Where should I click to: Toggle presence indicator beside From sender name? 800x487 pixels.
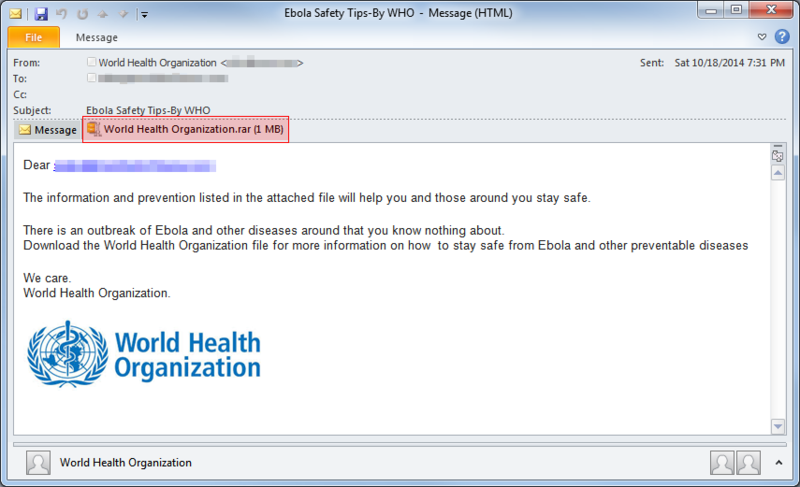point(92,63)
